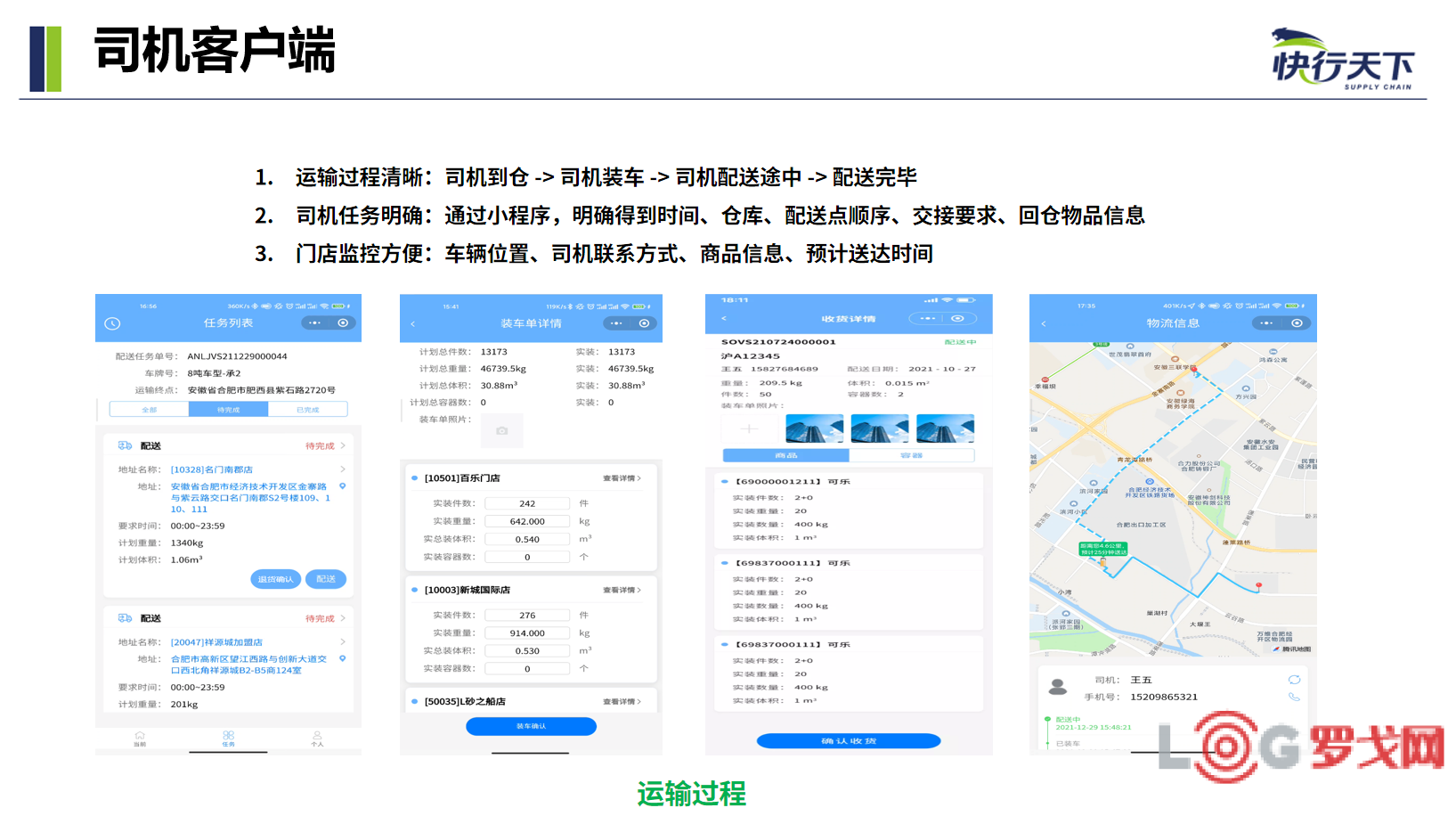
Task: Open the first building photo in 装车单照片
Action: coord(814,428)
